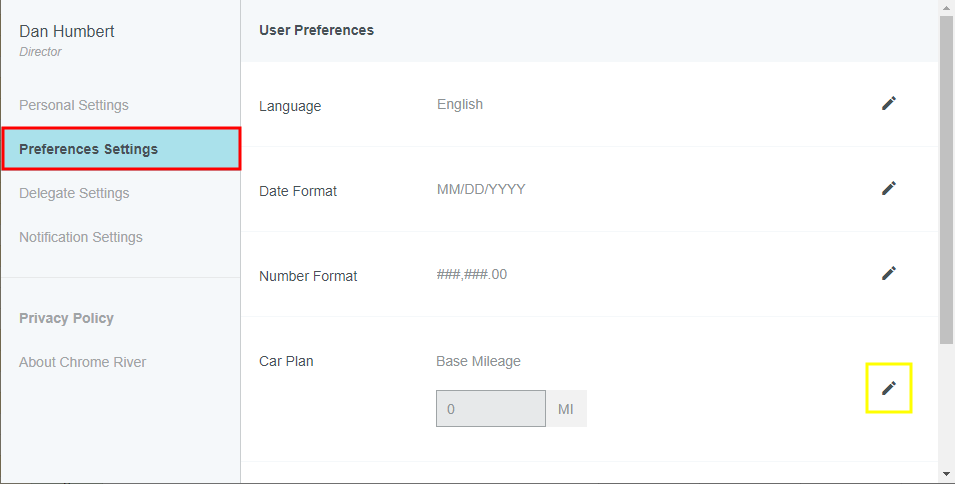Click the Dan Humbert user name
The image size is (955, 484).
(67, 32)
